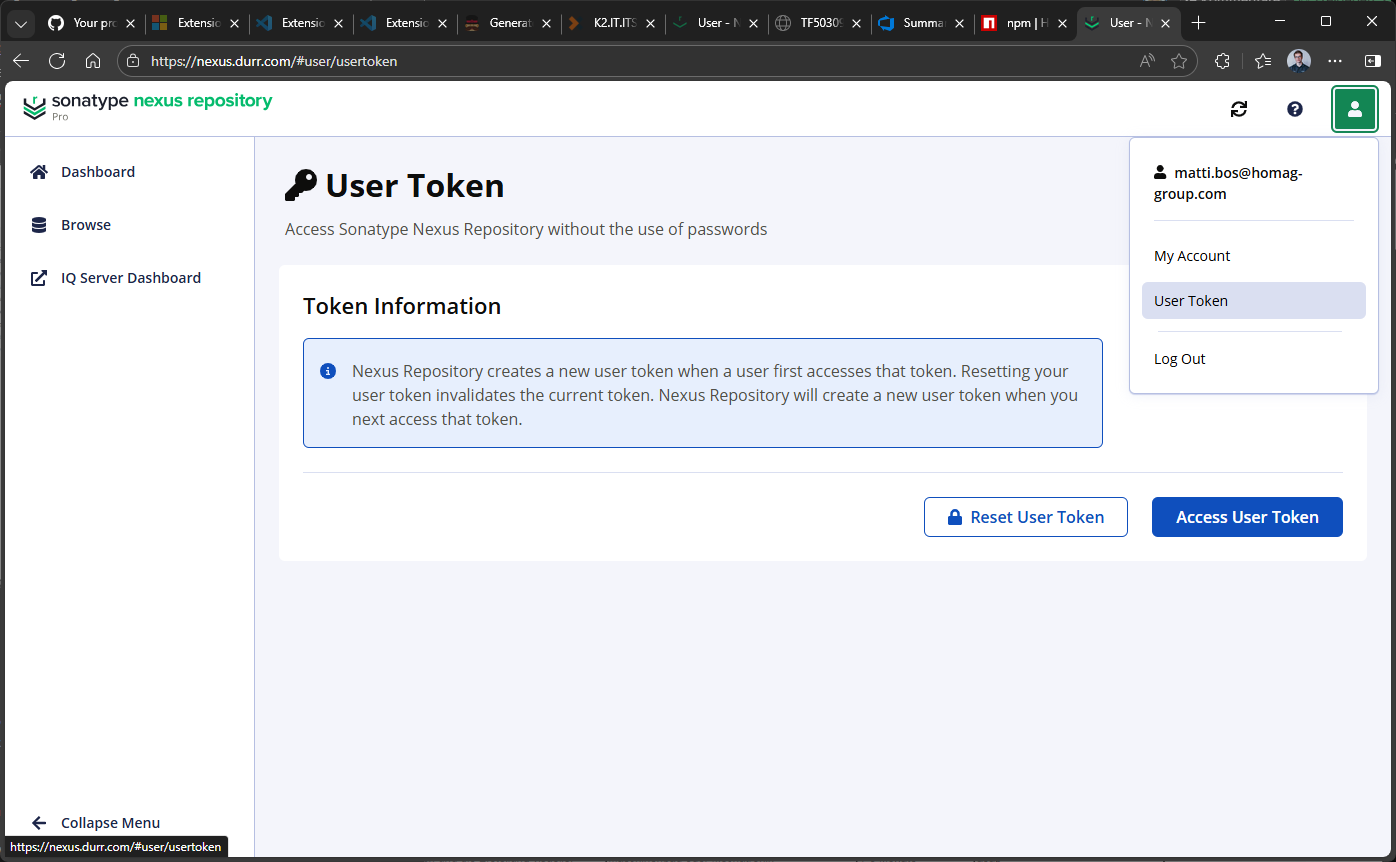Open browser settings and more menu
Screen dimensions: 1396x862
[1335, 61]
